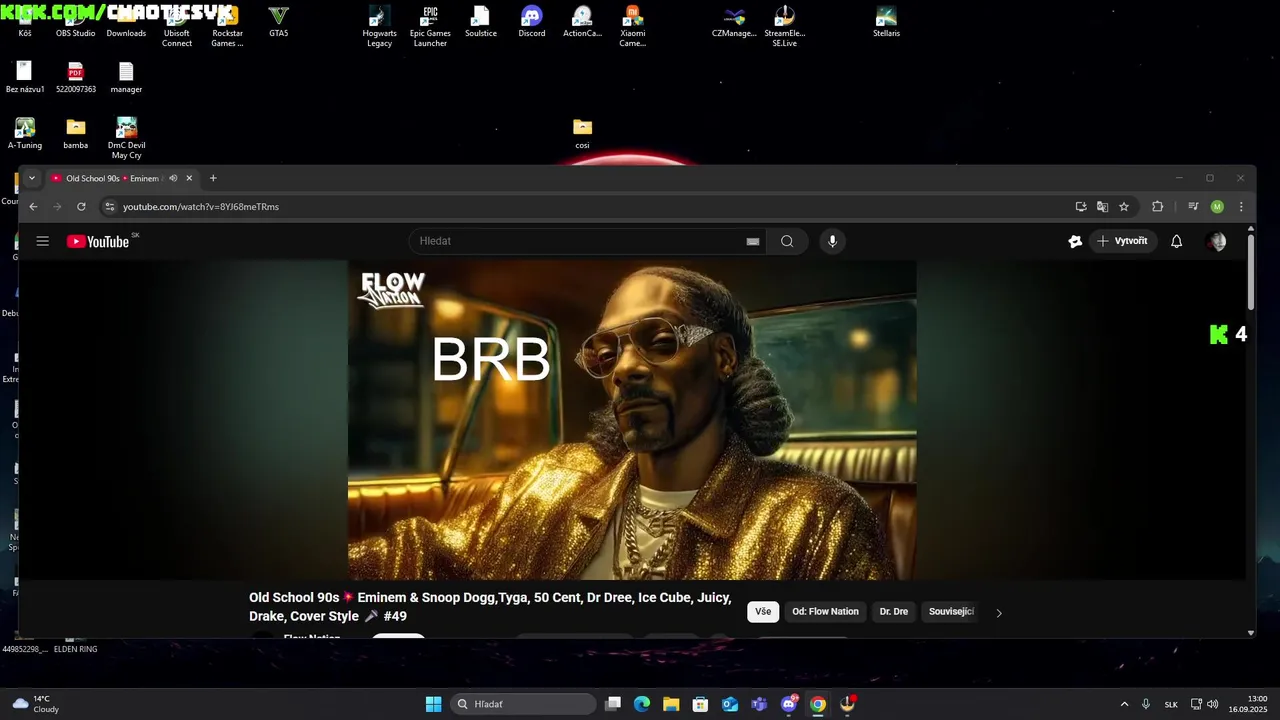View site information icon in address bar
This screenshot has height=720, width=1280.
tap(110, 207)
